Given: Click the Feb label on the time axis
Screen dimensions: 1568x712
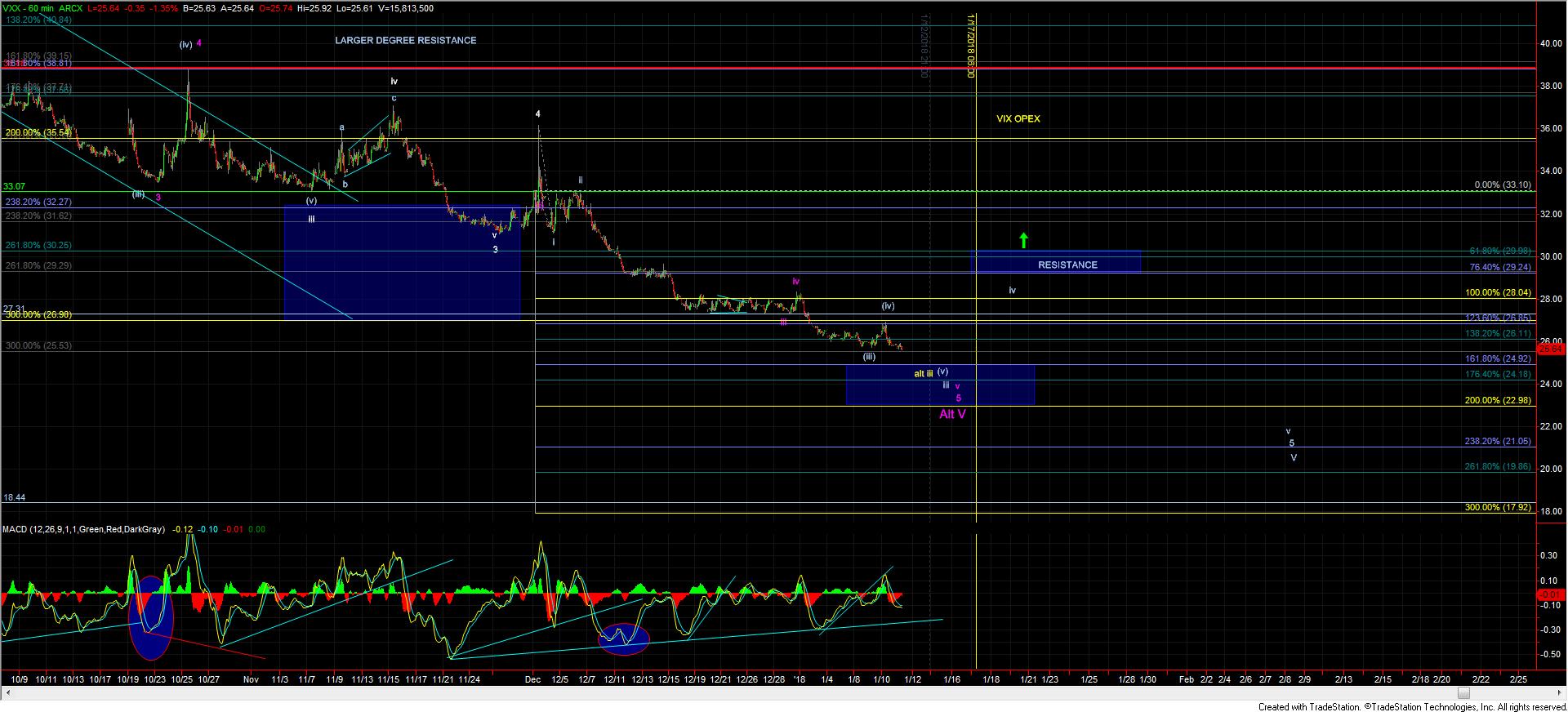Looking at the screenshot, I should coord(1187,679).
